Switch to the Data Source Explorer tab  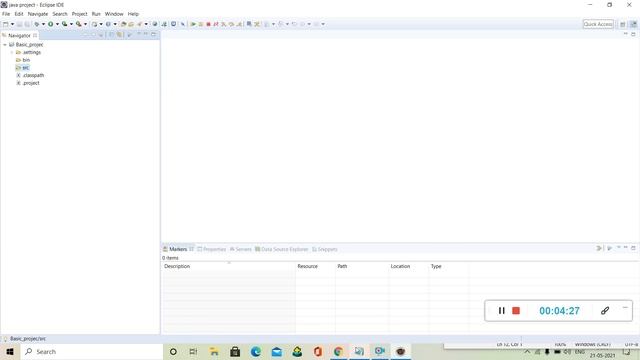pos(282,249)
